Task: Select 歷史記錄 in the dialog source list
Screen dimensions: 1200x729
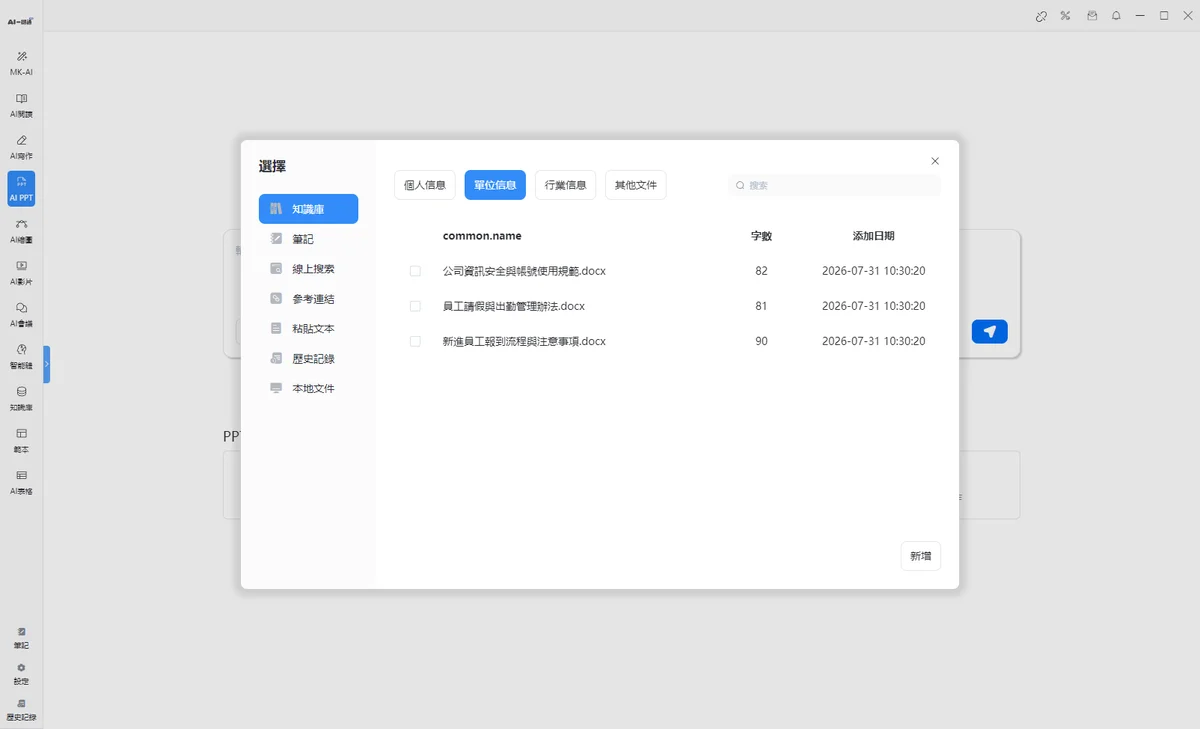Action: point(308,358)
